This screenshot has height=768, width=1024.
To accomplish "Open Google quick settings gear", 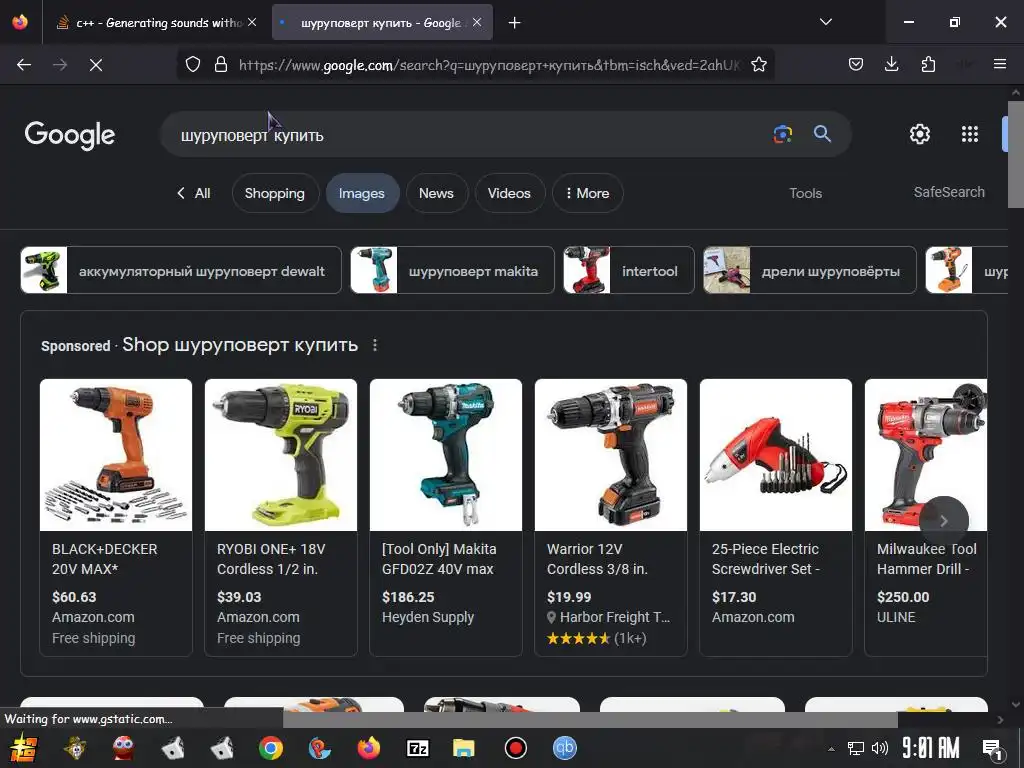I will point(920,134).
